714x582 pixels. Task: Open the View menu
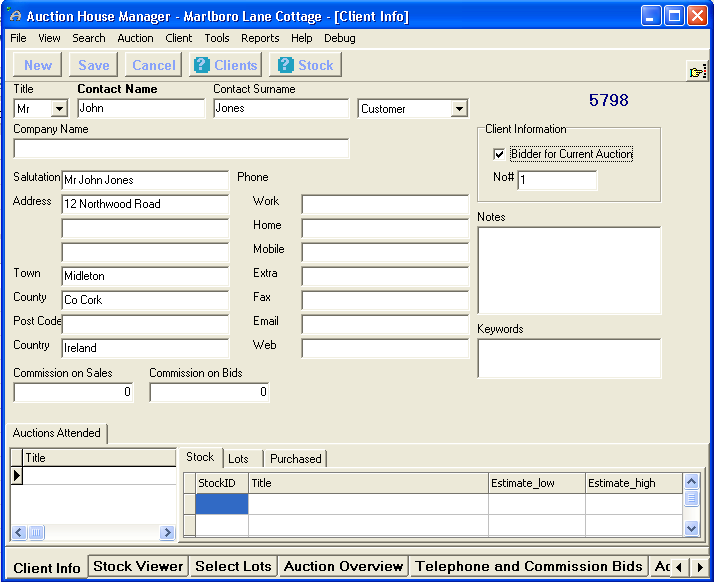[x=49, y=38]
